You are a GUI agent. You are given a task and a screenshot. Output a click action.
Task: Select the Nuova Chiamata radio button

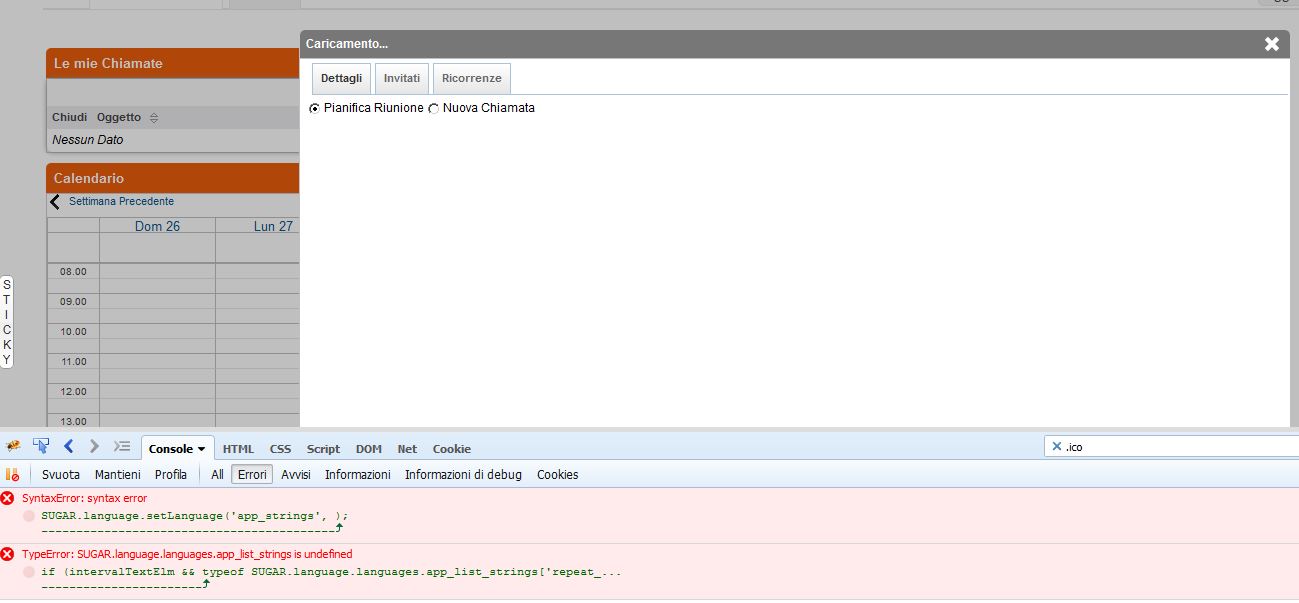pyautogui.click(x=433, y=108)
